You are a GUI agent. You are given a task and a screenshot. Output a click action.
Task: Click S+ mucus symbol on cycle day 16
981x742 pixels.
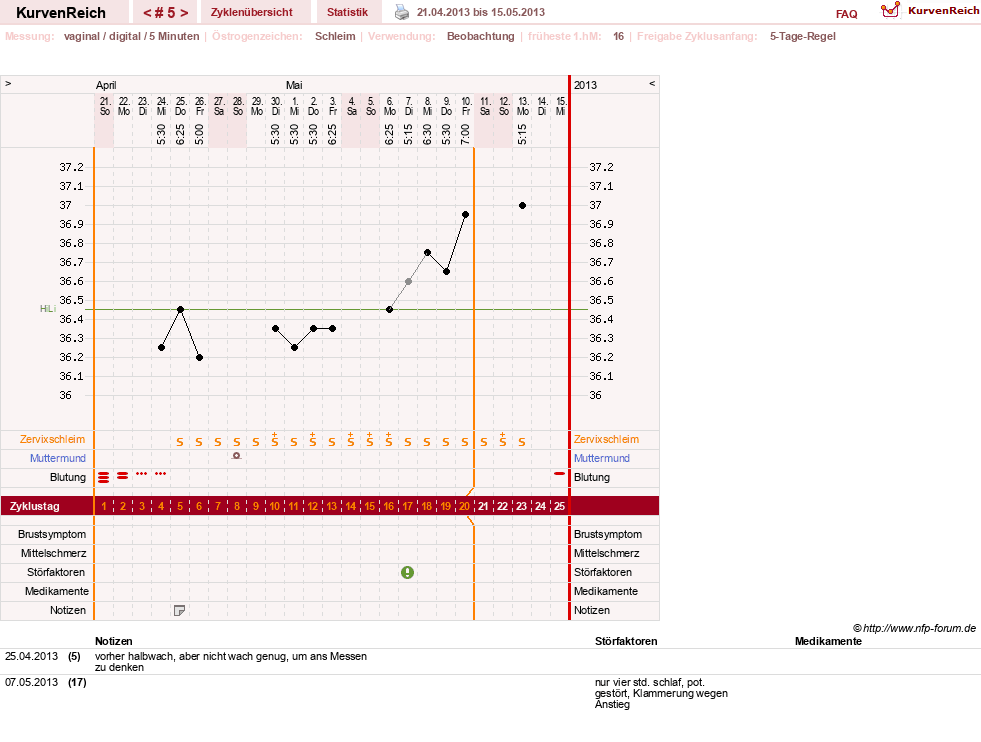[x=389, y=439]
